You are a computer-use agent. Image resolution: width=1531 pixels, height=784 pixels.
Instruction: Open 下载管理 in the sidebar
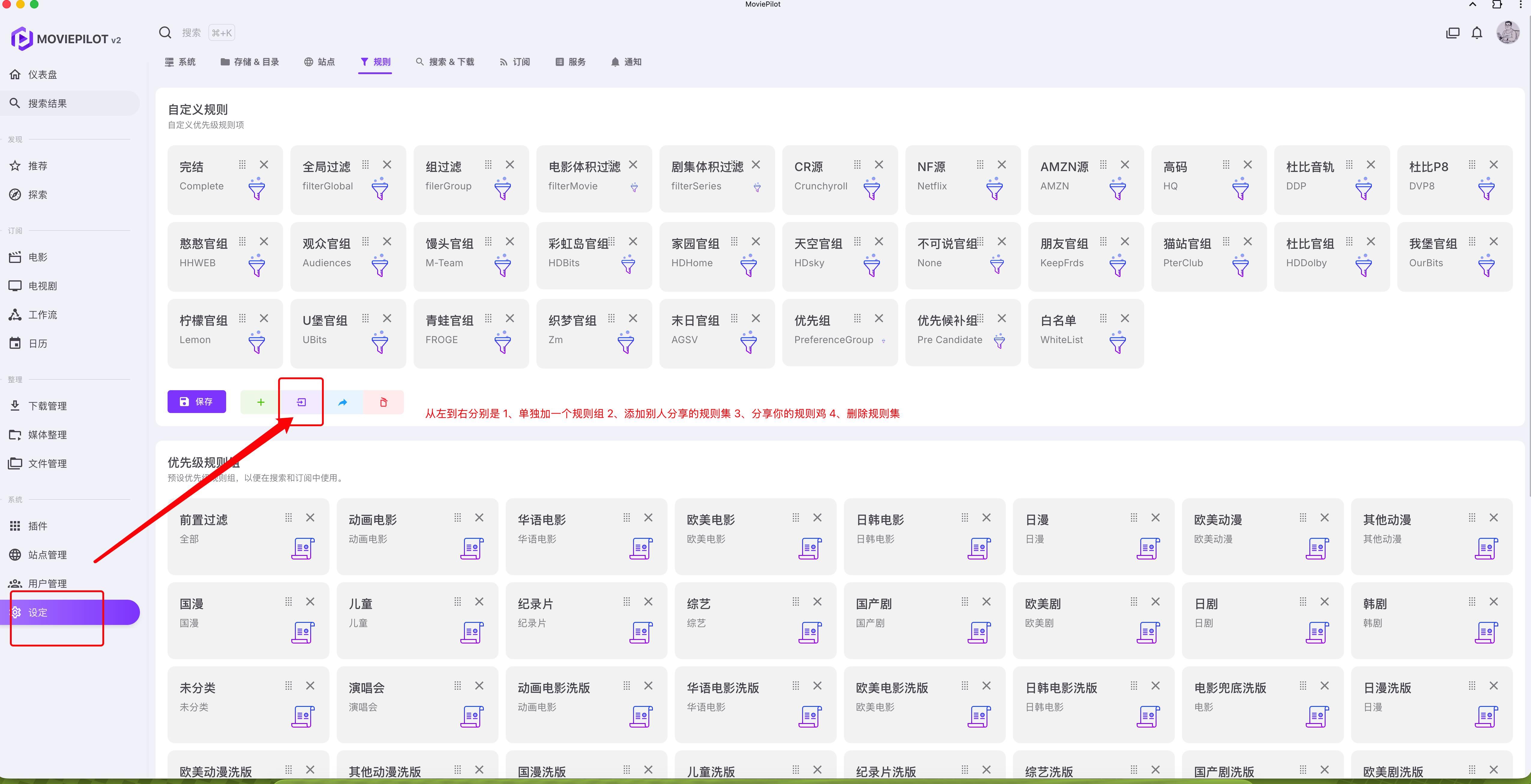(x=47, y=406)
